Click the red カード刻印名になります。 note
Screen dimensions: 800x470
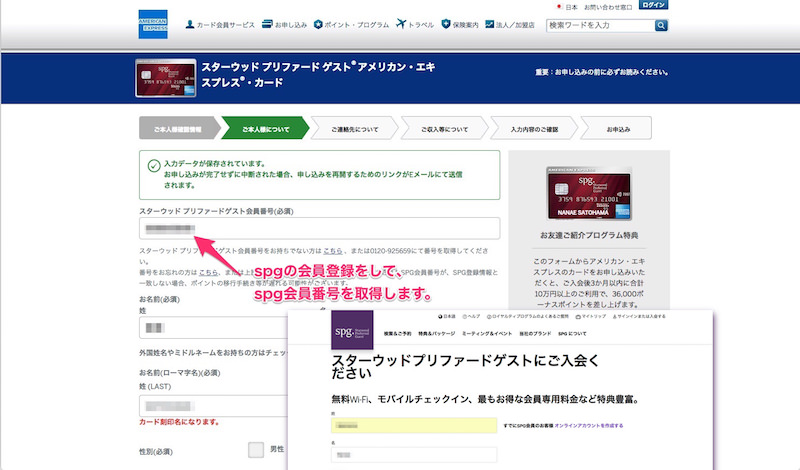click(180, 422)
